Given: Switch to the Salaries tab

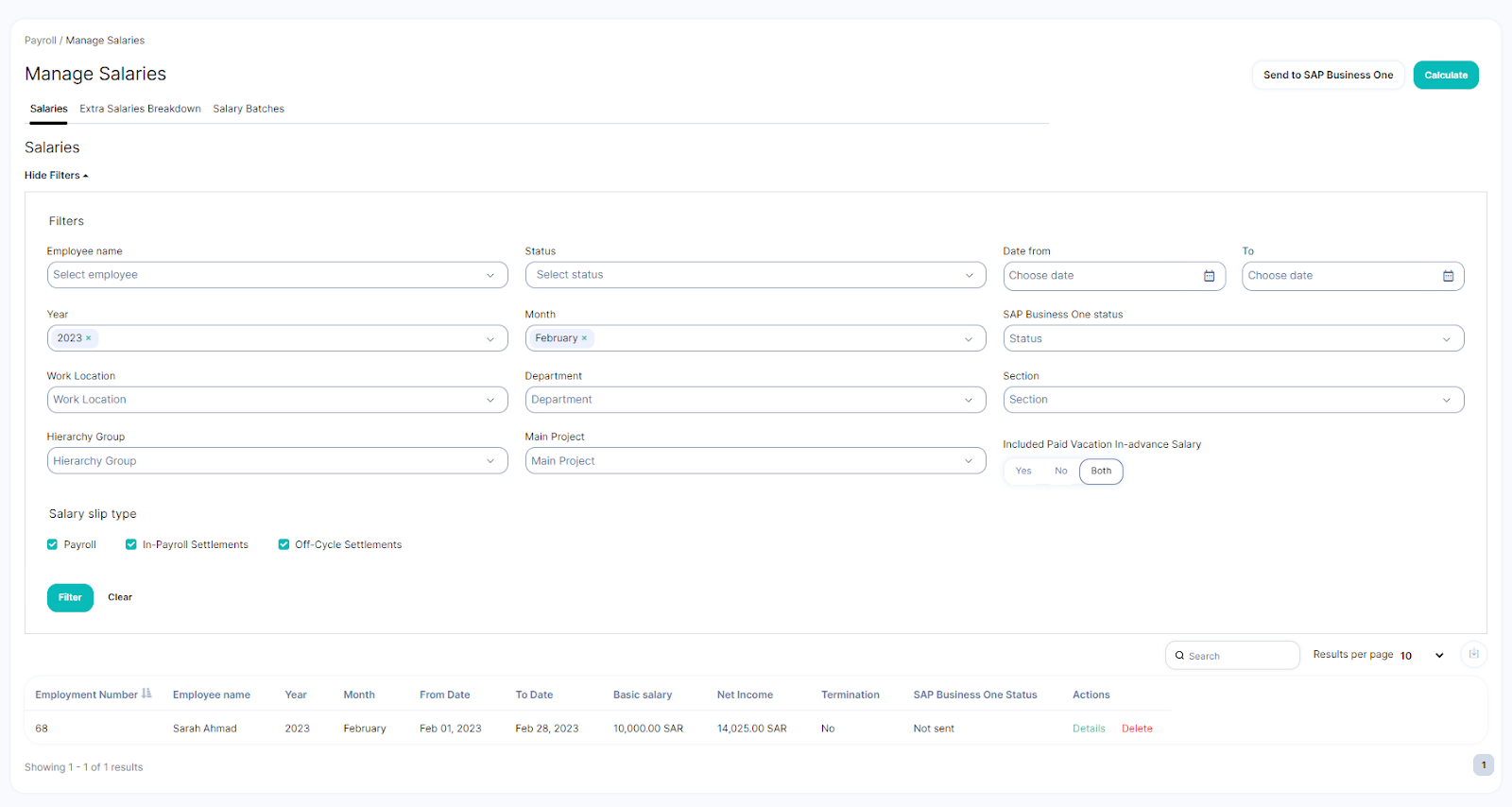Looking at the screenshot, I should coord(48,109).
